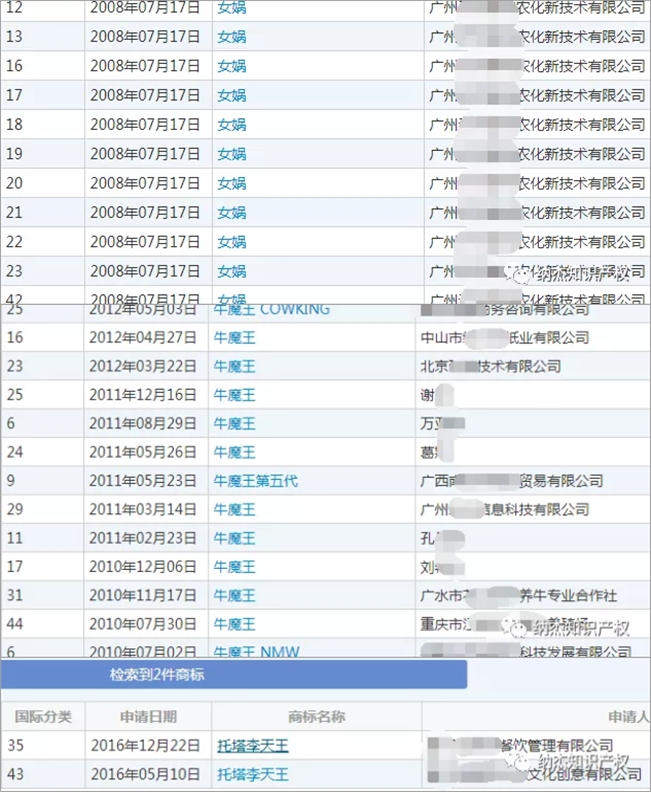Select the date cell 2016年12月22日

(x=145, y=746)
